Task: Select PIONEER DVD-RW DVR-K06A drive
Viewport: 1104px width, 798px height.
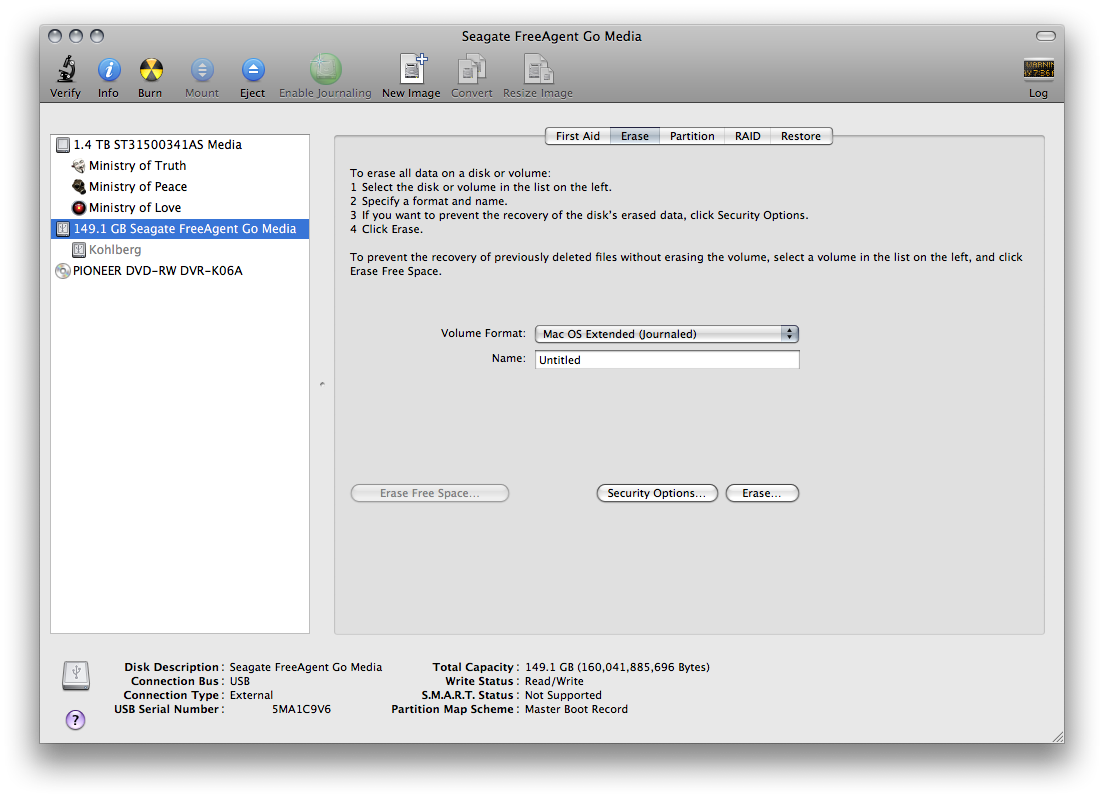Action: (x=180, y=271)
